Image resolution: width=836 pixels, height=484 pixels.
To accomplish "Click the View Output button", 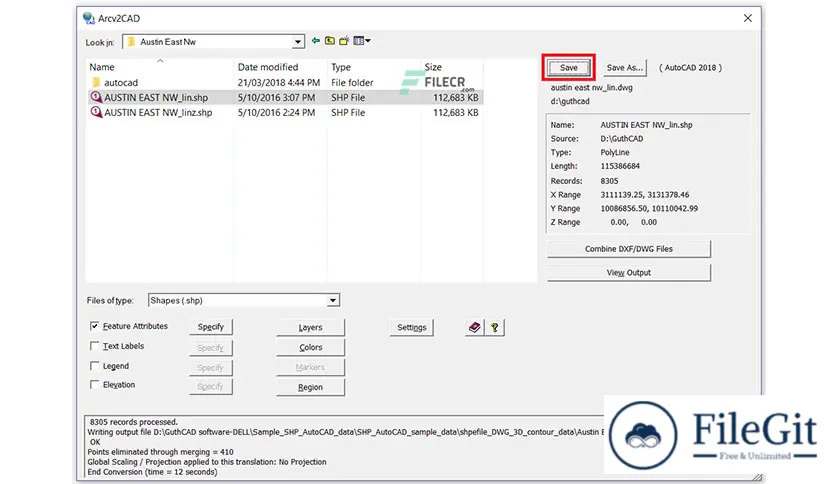I will point(629,272).
